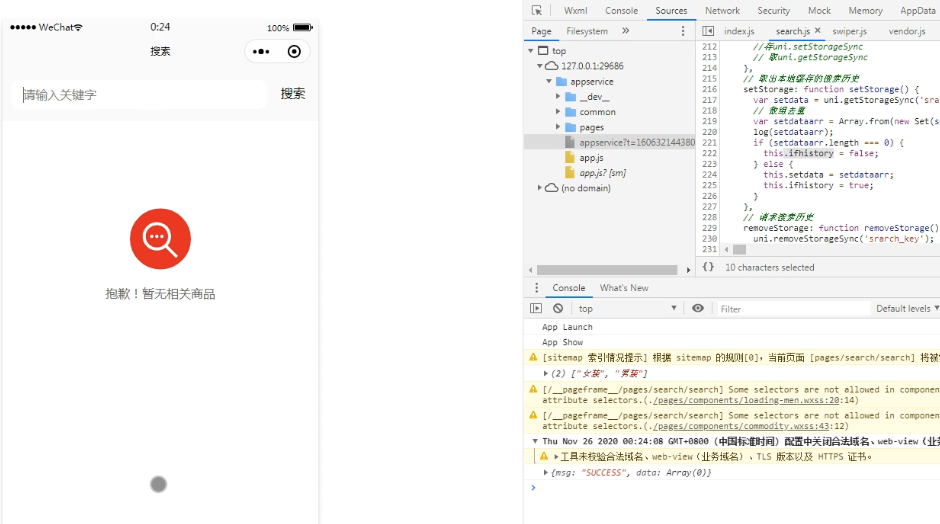Open the console drawer three-dot menu
The image size is (940, 524).
pyautogui.click(x=537, y=288)
